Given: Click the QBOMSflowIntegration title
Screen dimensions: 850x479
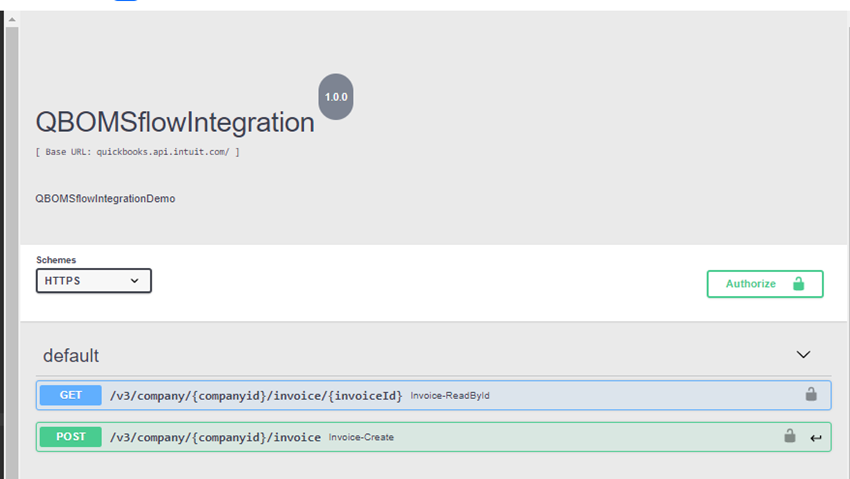Looking at the screenshot, I should pos(175,122).
